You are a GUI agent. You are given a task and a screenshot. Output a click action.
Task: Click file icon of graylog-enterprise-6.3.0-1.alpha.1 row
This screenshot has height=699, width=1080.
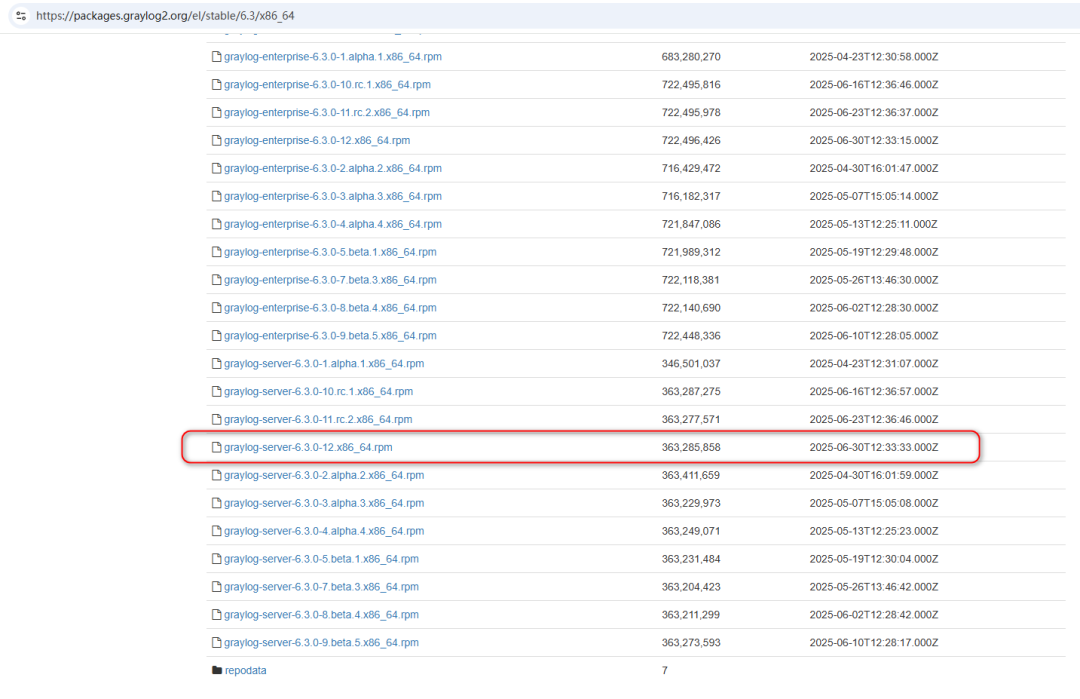tap(216, 56)
